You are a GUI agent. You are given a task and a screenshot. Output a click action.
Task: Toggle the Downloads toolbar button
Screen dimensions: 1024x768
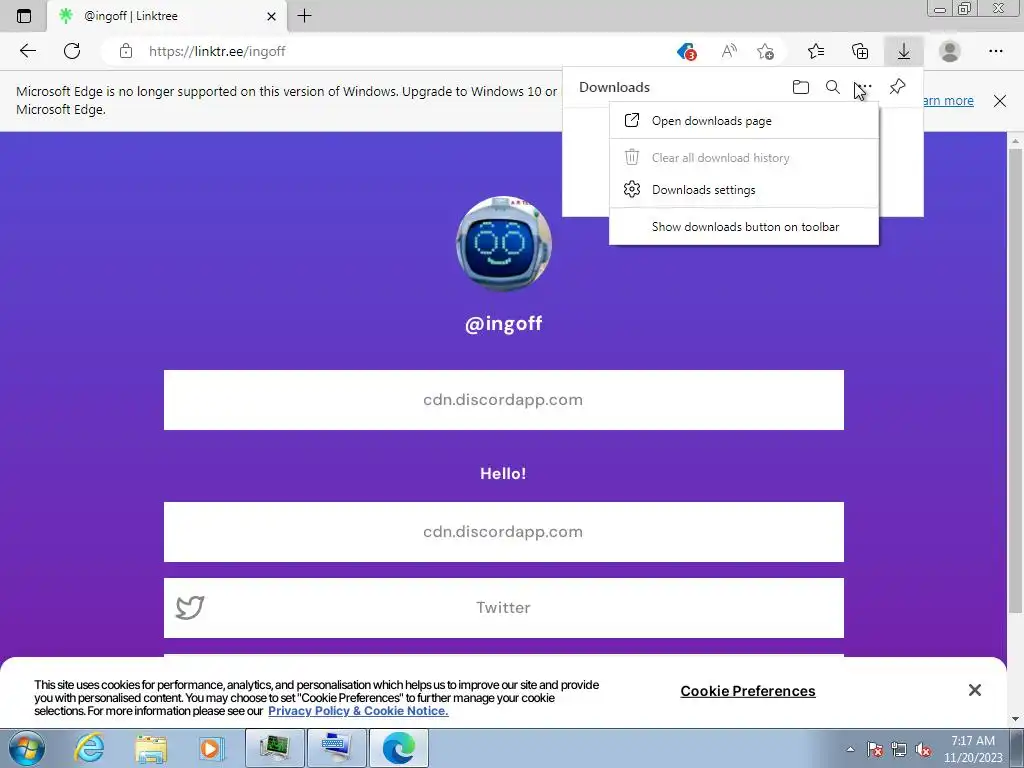tap(904, 51)
